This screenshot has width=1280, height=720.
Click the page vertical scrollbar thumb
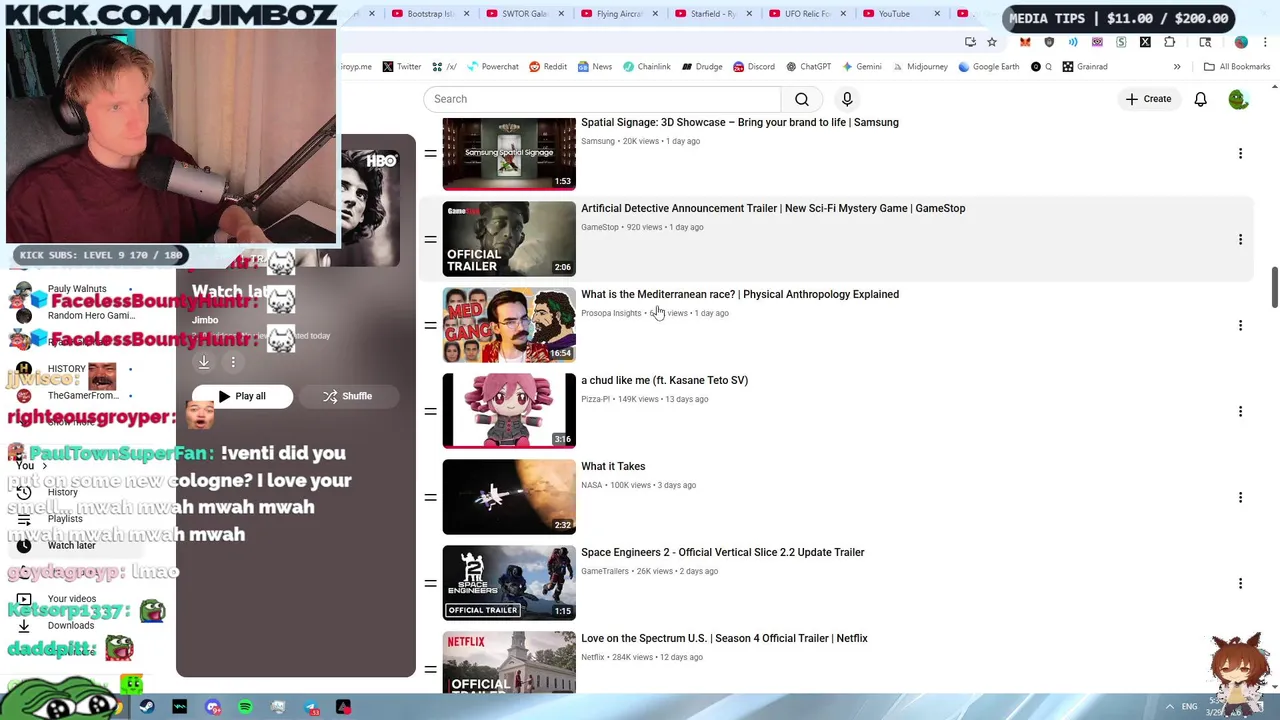coord(1274,288)
